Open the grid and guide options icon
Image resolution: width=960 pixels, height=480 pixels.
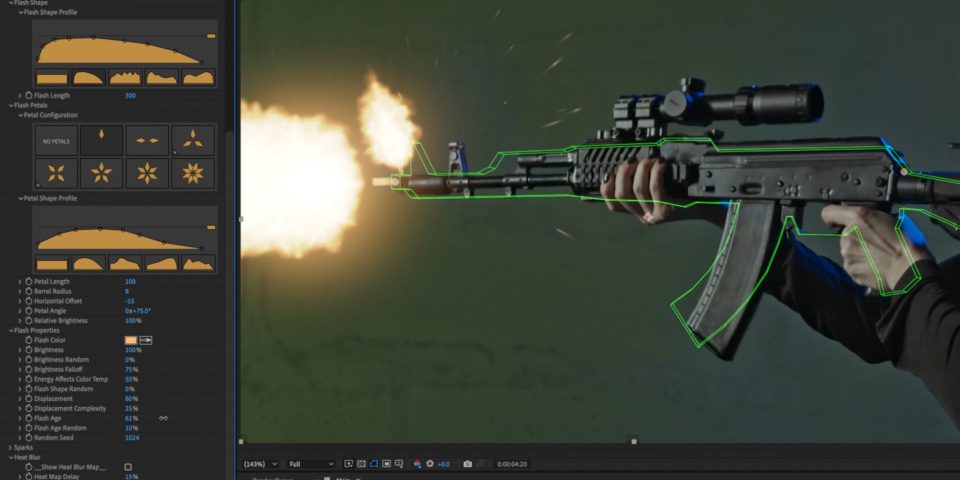pos(399,464)
